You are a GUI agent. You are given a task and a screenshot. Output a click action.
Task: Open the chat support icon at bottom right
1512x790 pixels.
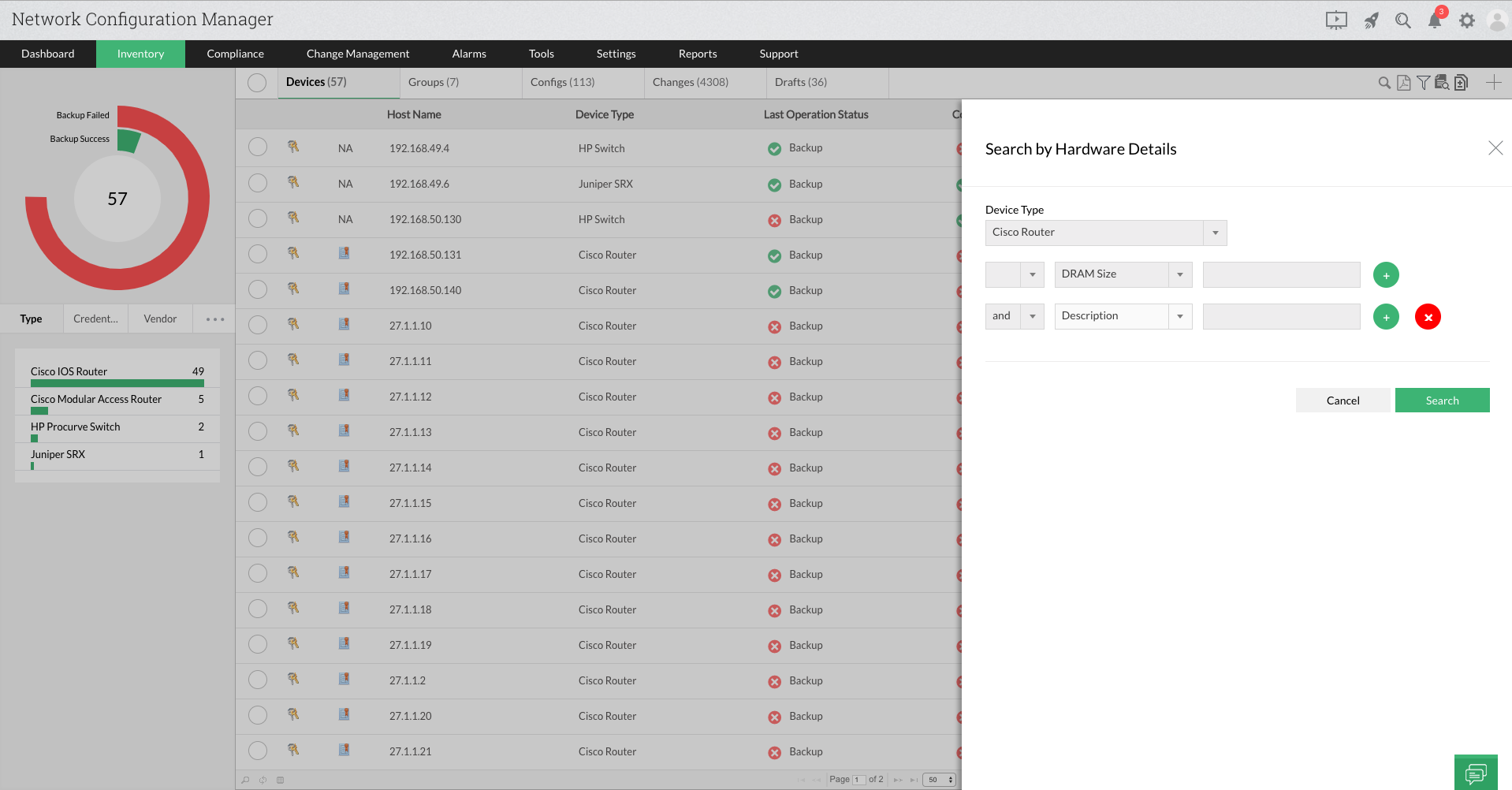[1475, 771]
